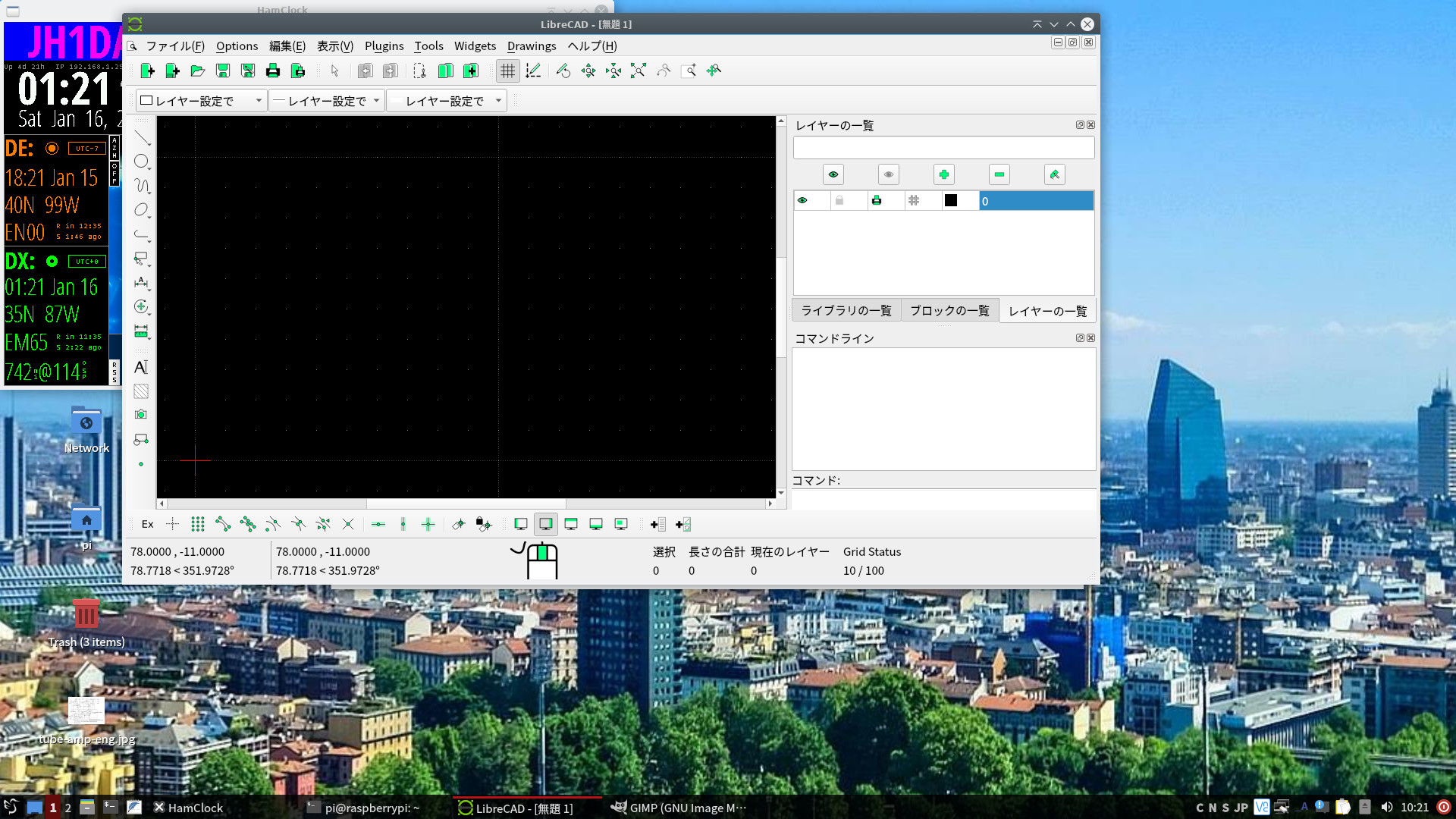Screen dimensions: 1456x819
Task: Select the Line drawing tool
Action: pos(141,137)
